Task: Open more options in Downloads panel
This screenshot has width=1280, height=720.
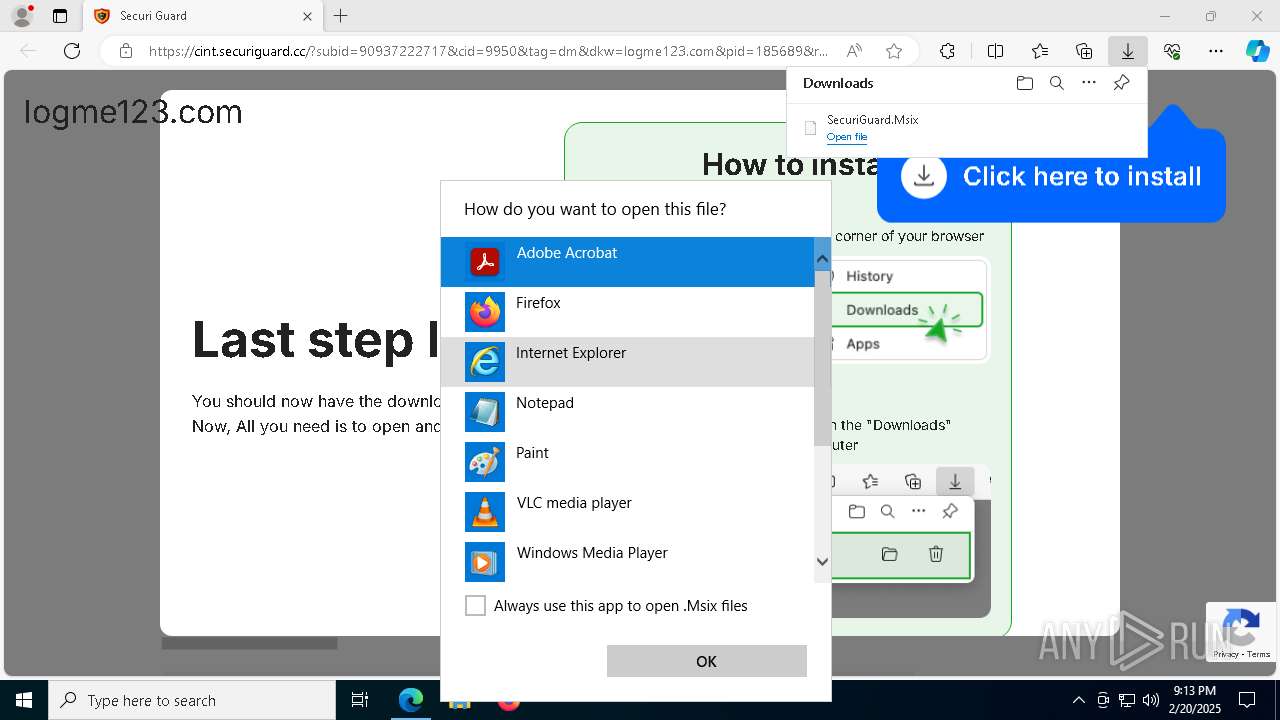Action: [x=1089, y=83]
